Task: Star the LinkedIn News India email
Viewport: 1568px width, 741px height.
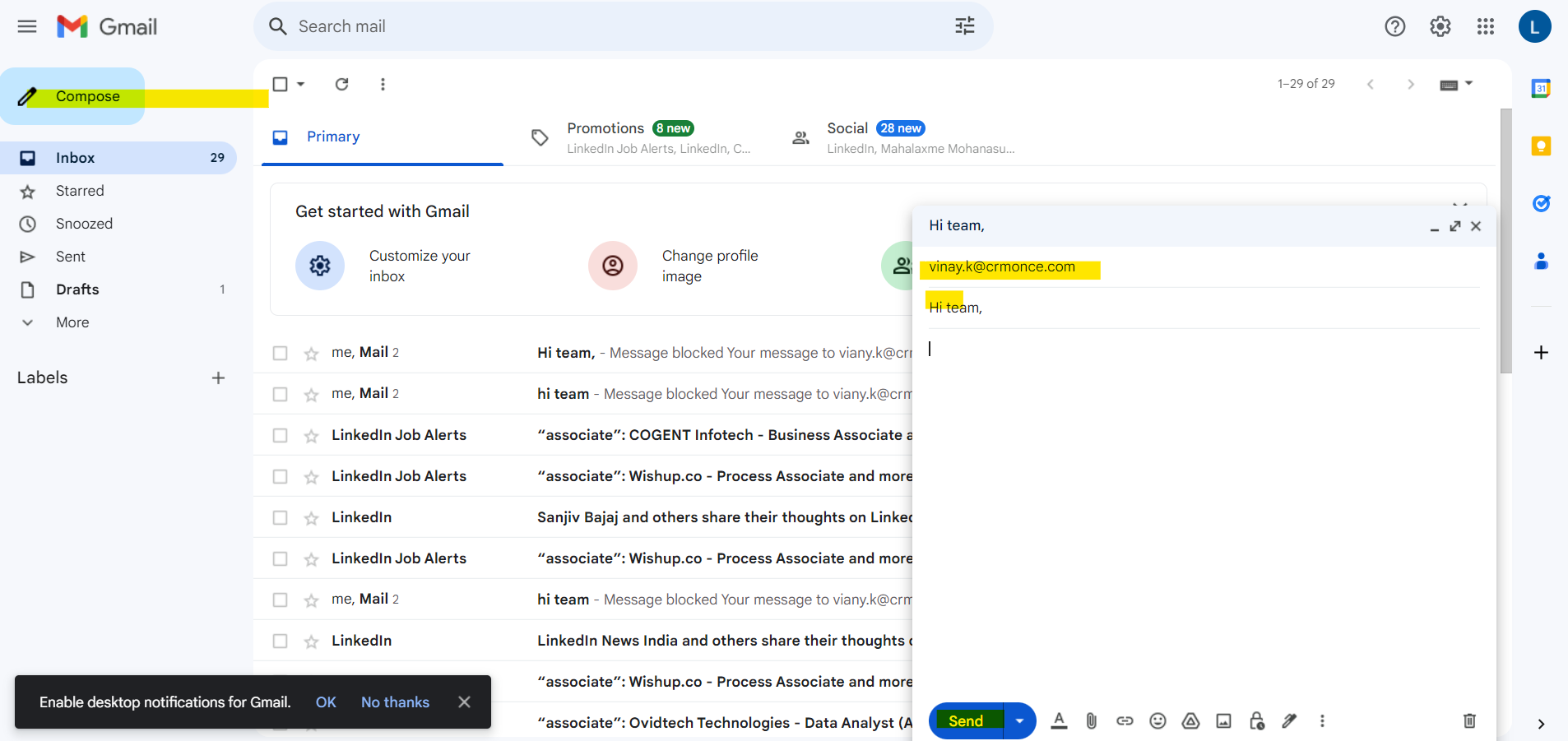Action: (311, 641)
